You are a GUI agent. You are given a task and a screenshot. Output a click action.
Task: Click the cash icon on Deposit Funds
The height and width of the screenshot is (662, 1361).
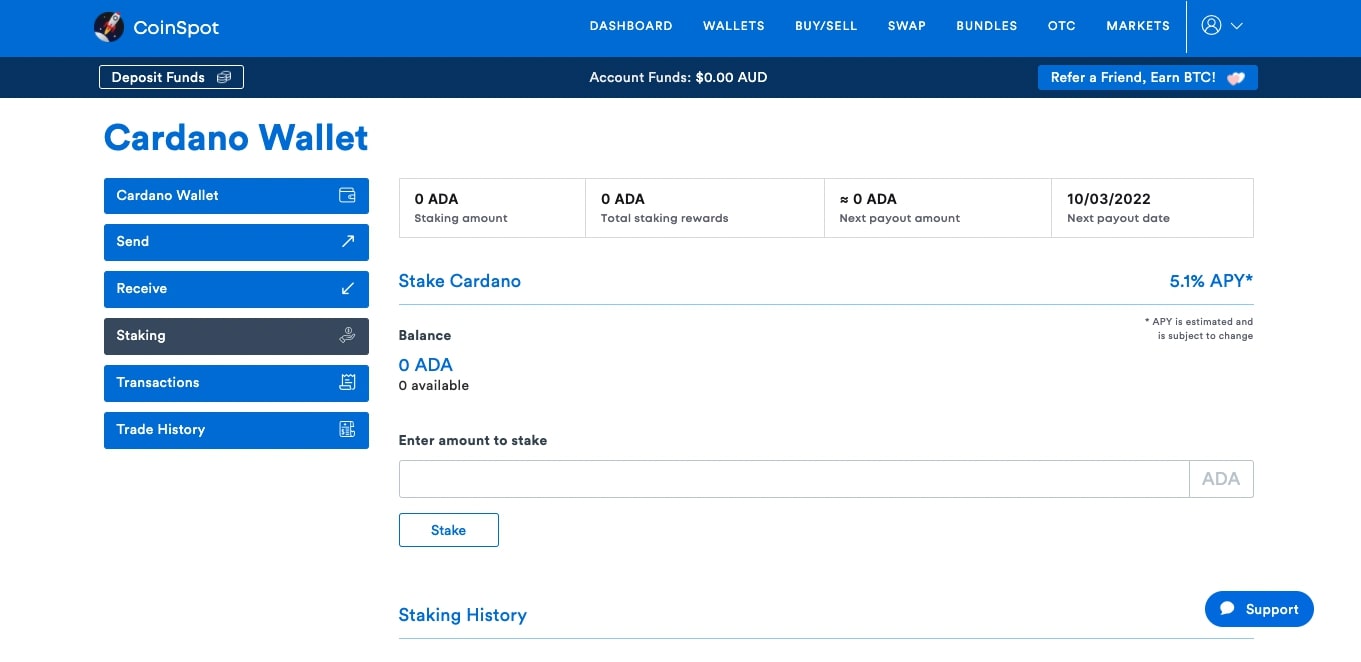(x=224, y=77)
